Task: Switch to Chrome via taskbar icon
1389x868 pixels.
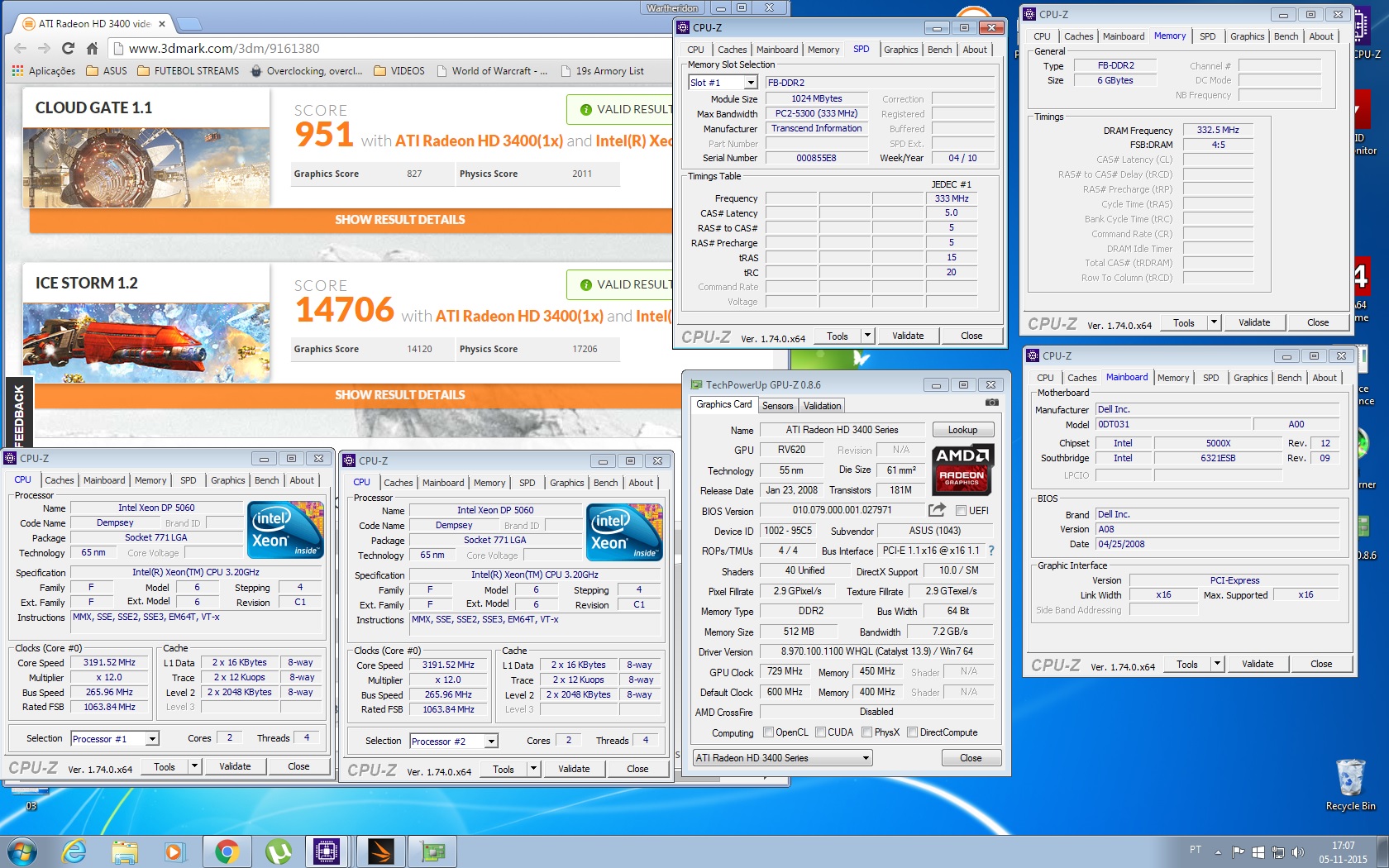Action: point(227,851)
